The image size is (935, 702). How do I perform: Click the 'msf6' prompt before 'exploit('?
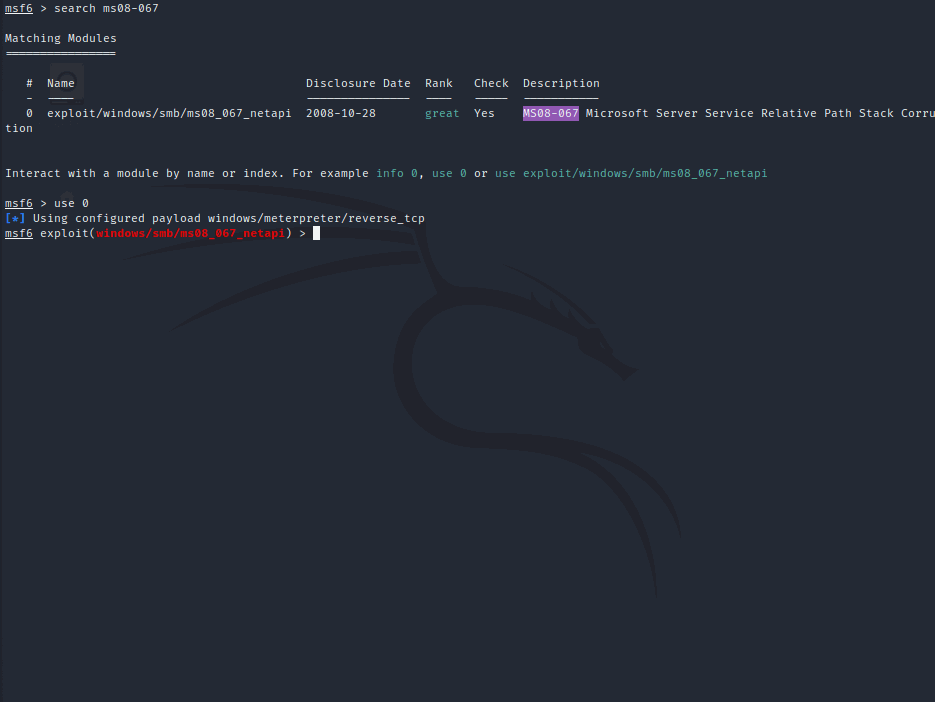pos(18,233)
